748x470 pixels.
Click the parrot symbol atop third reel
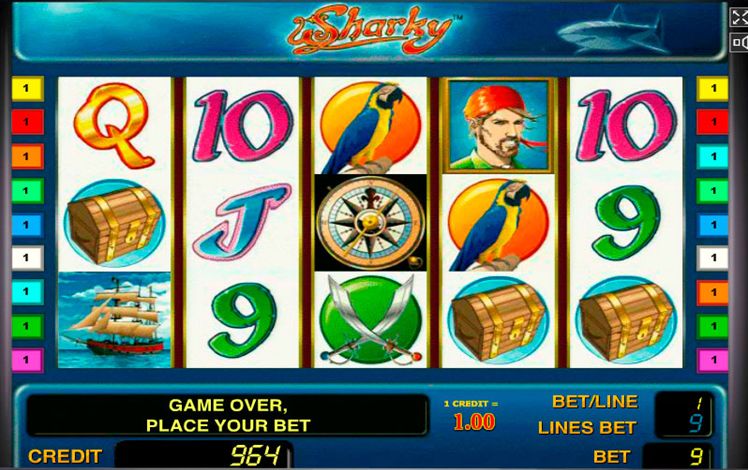coord(371,126)
